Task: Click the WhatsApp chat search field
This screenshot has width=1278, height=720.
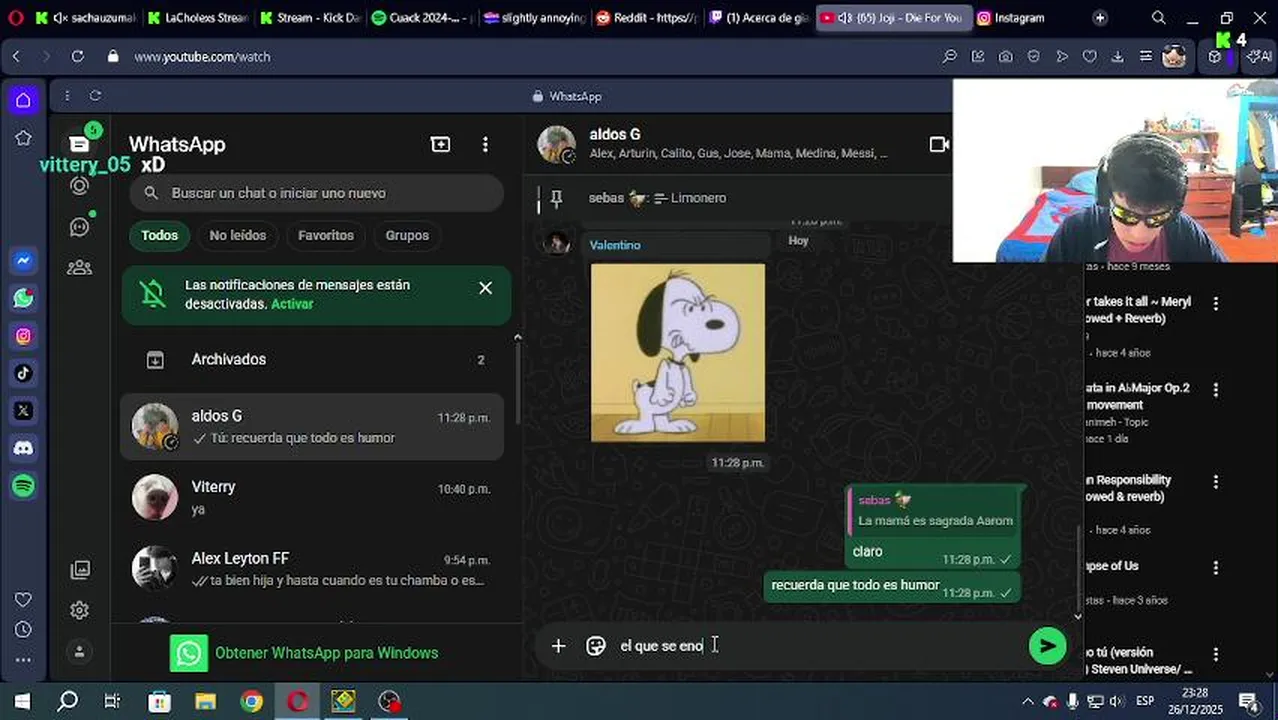Action: (316, 193)
